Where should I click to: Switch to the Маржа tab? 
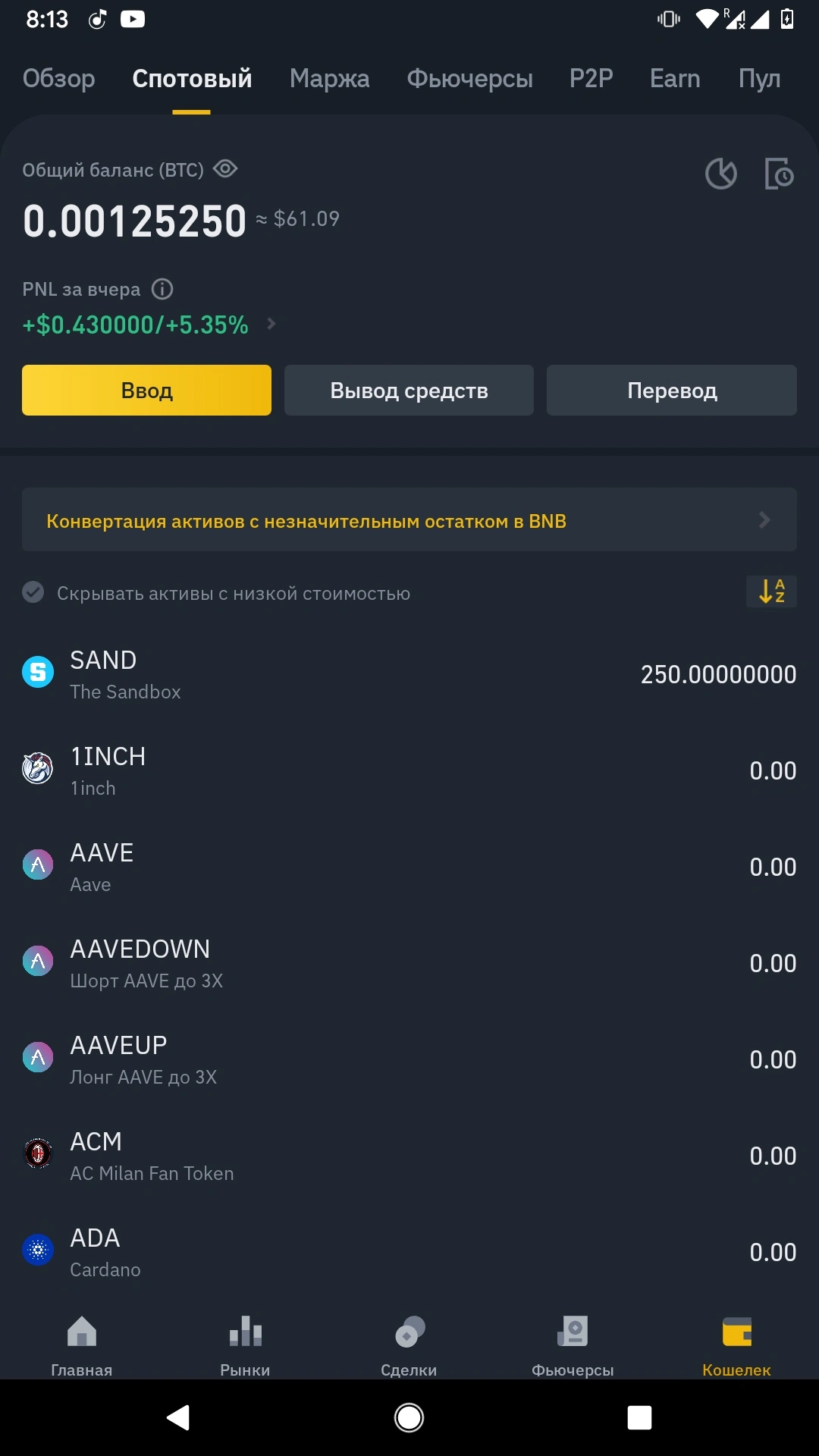pyautogui.click(x=329, y=78)
